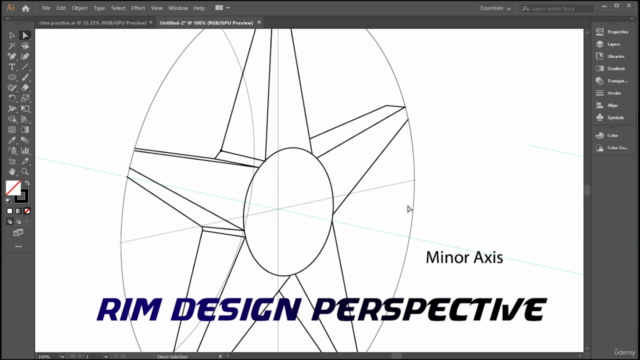The height and width of the screenshot is (360, 640).
Task: Select the Magic Wand tool
Action: tap(12, 46)
